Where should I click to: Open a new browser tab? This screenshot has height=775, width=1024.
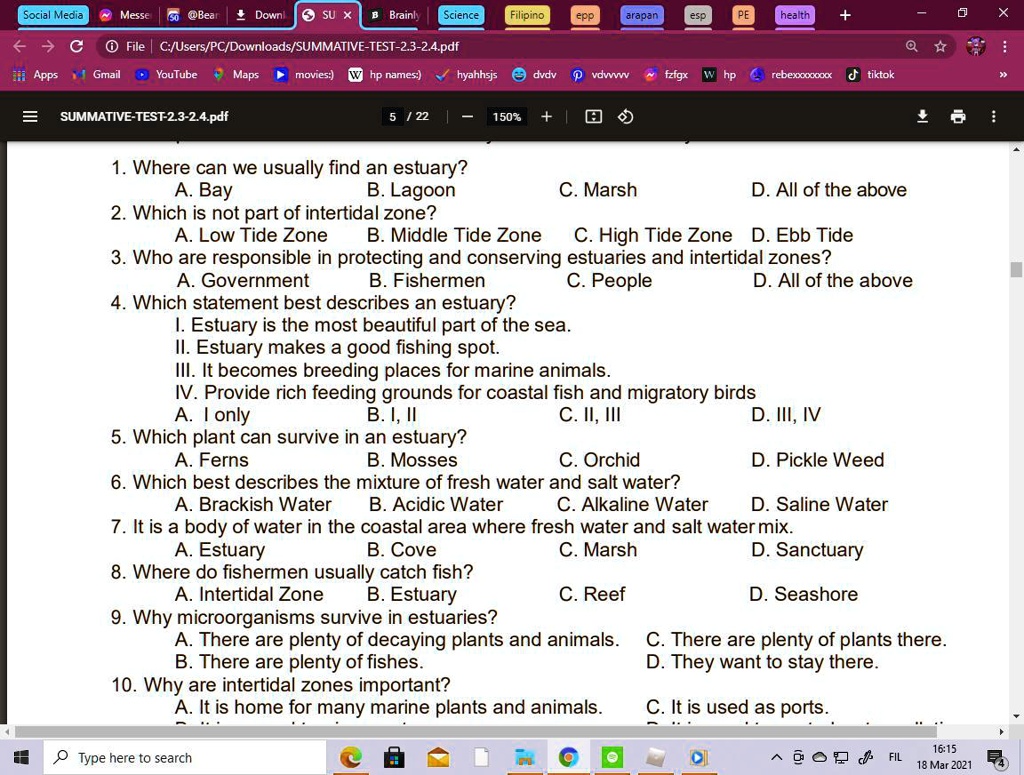click(x=844, y=15)
